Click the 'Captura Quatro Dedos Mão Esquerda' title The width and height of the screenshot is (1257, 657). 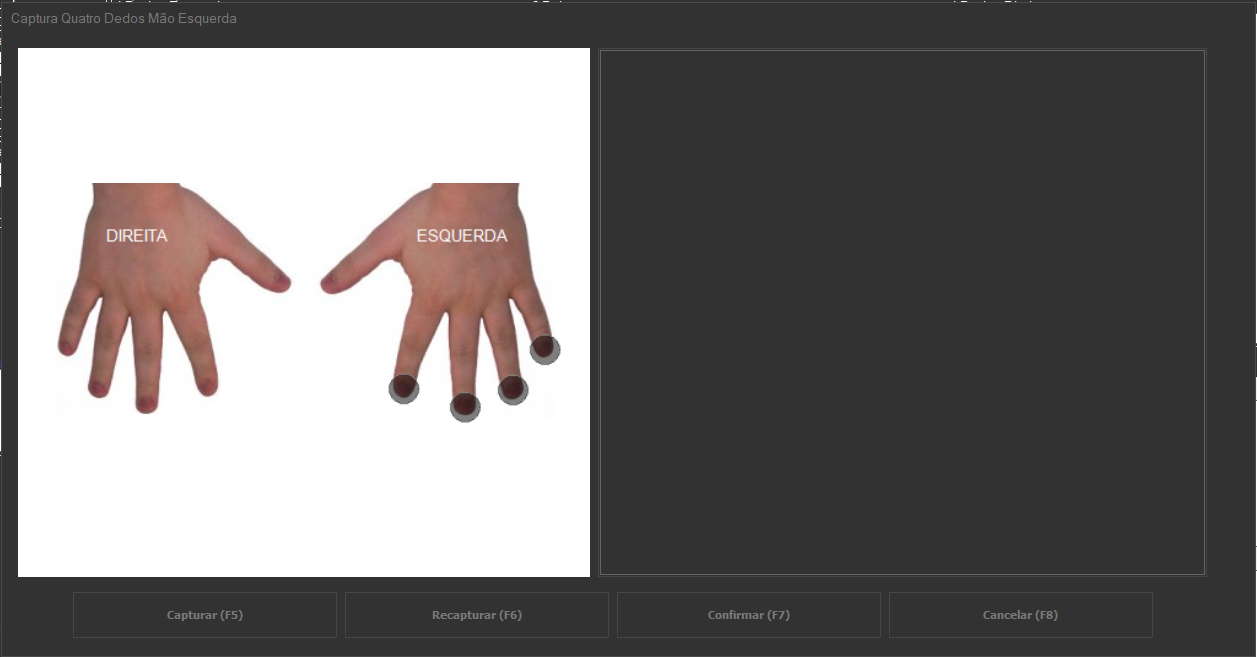124,19
